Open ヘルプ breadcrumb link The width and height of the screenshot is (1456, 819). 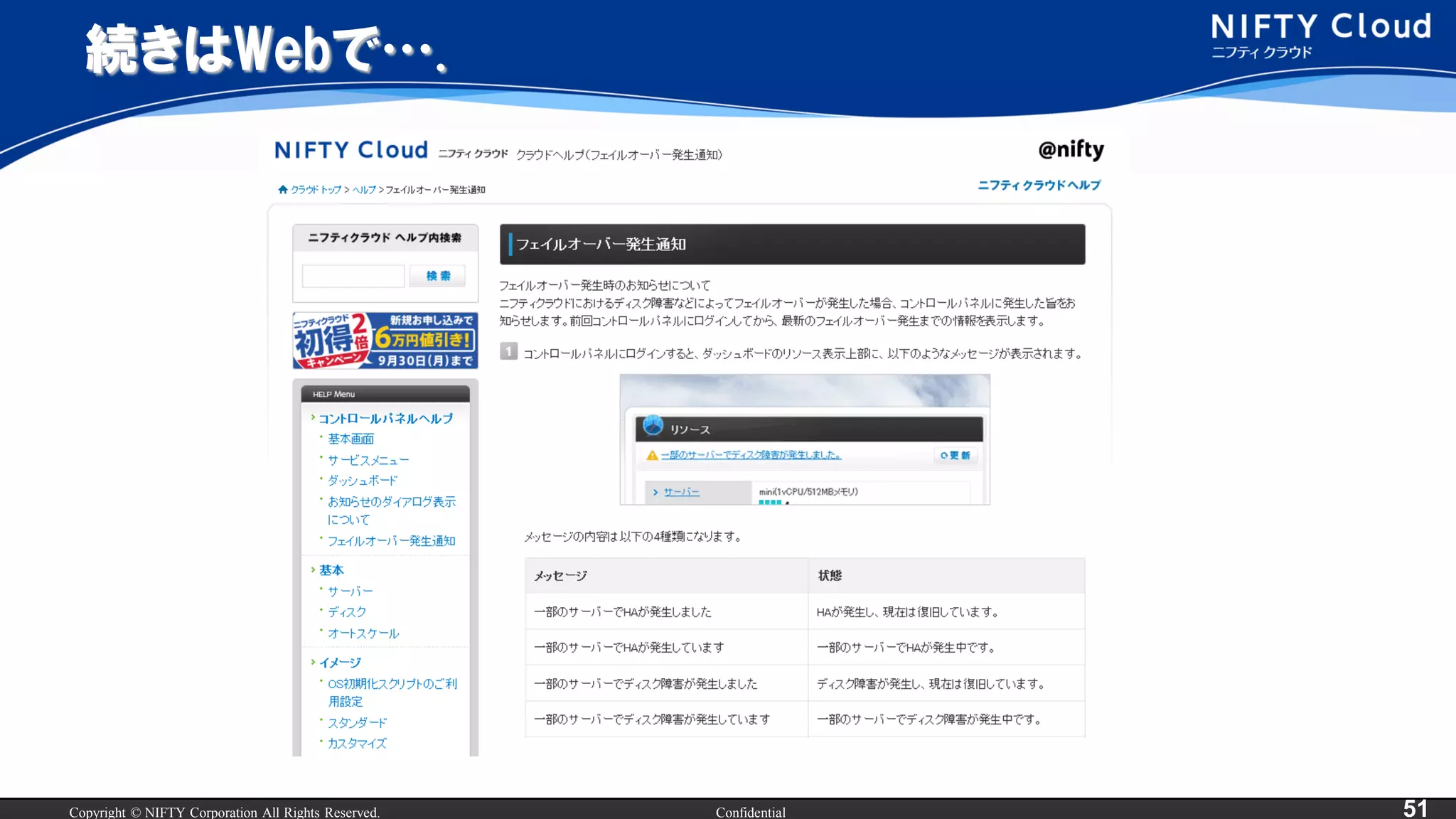coord(364,190)
